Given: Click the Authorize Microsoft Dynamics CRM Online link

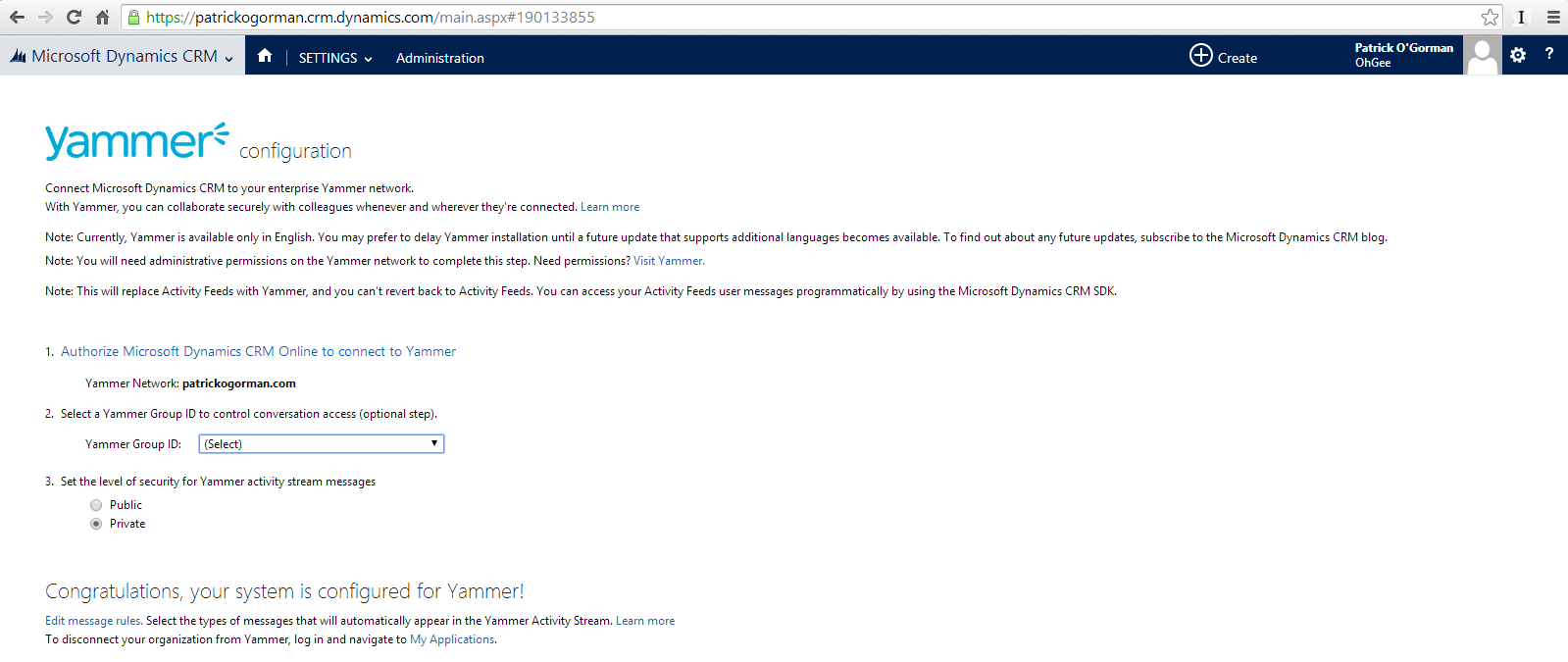Looking at the screenshot, I should coord(258,351).
